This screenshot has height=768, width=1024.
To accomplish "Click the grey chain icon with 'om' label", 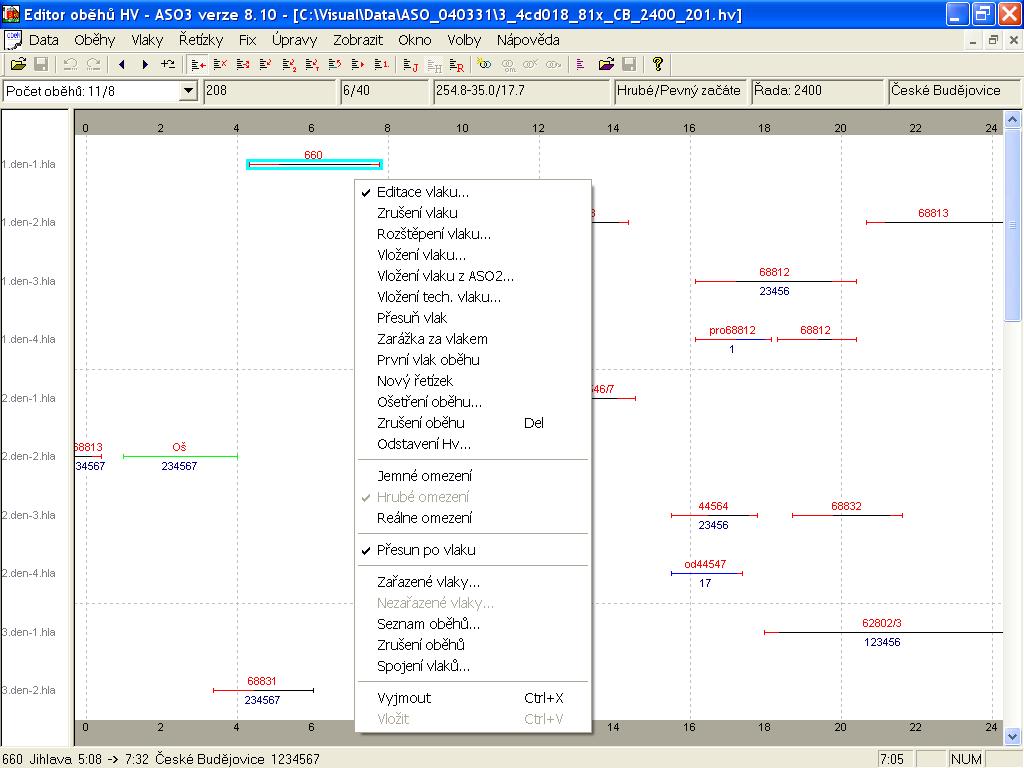I will [508, 64].
